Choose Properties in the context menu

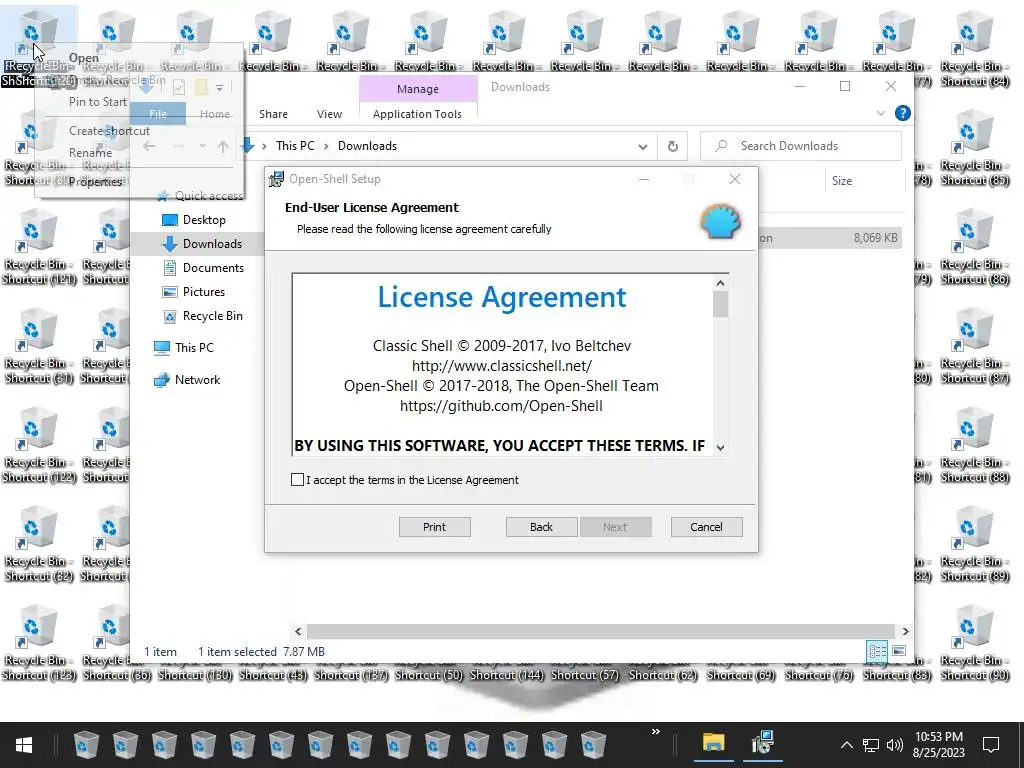pos(95,182)
